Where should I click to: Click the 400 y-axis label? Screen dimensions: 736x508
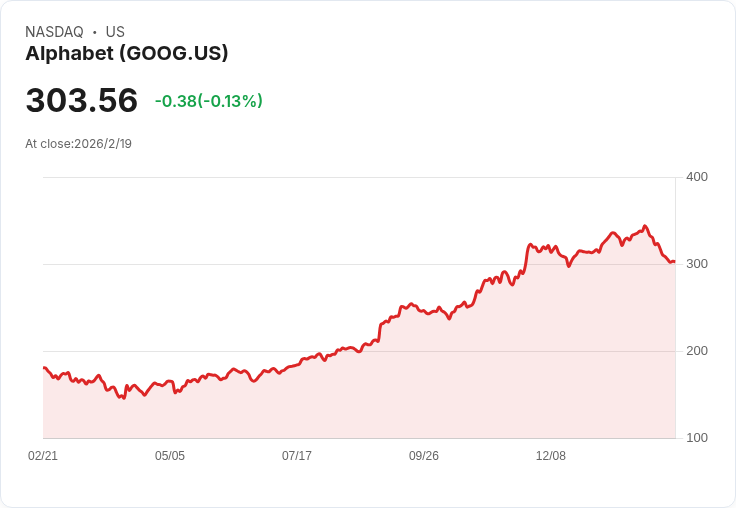coord(696,177)
